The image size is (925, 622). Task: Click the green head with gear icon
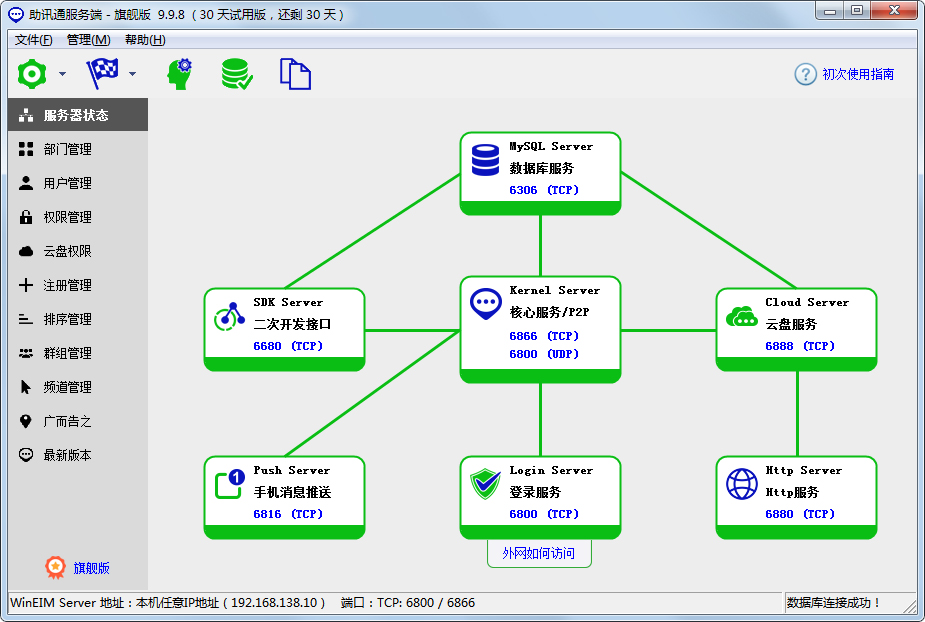click(179, 74)
